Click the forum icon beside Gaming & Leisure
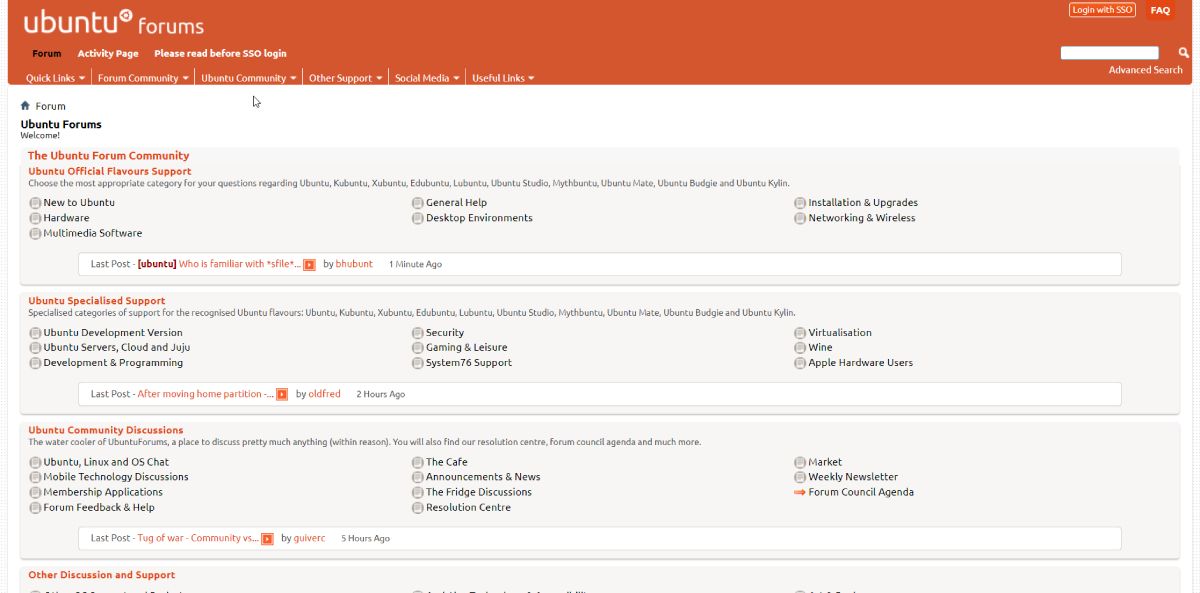1200x593 pixels. 418,348
